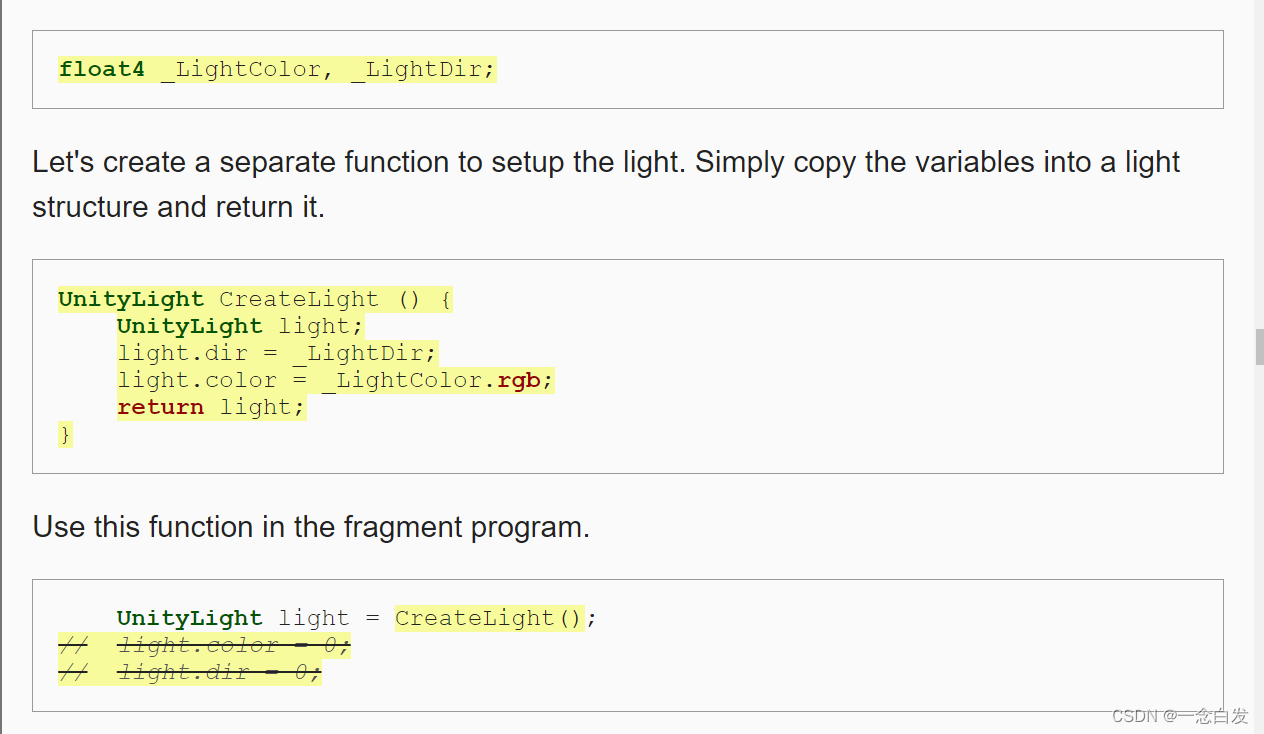Viewport: 1264px width, 734px height.
Task: Click the text 'structure and return it.'
Action: (179, 207)
